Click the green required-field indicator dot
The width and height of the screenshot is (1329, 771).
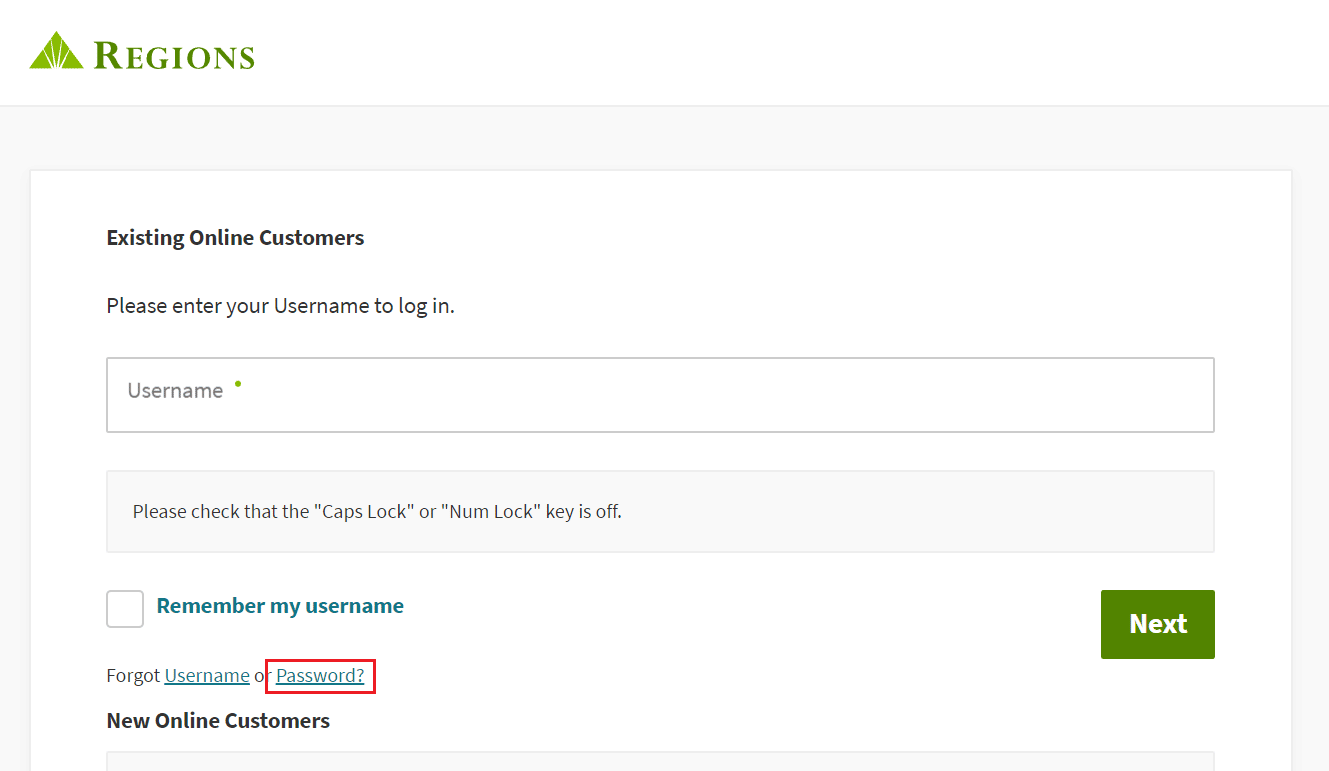click(238, 383)
